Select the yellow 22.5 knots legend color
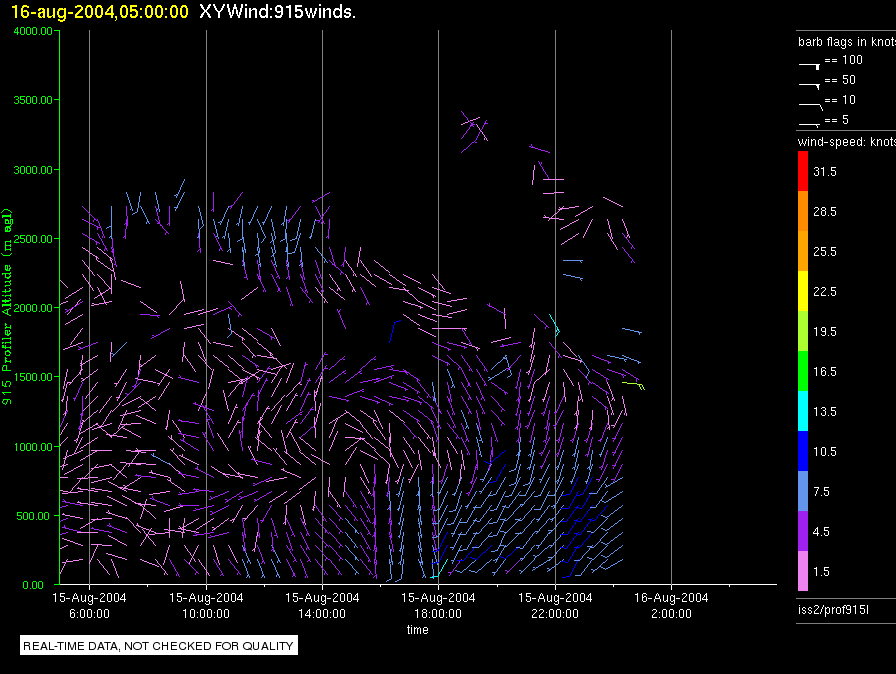The width and height of the screenshot is (896, 674). point(803,291)
